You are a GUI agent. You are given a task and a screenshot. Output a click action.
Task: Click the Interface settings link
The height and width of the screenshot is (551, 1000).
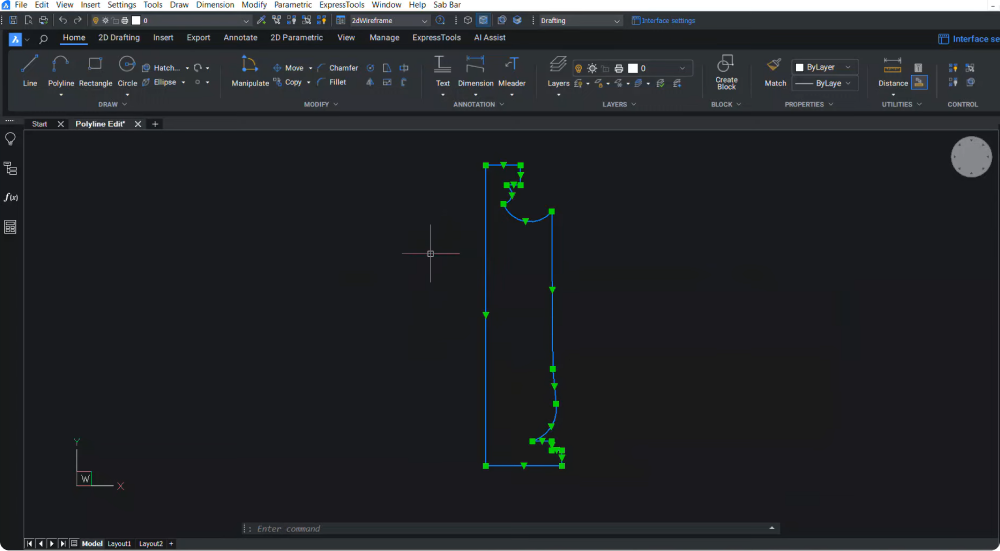coord(668,20)
